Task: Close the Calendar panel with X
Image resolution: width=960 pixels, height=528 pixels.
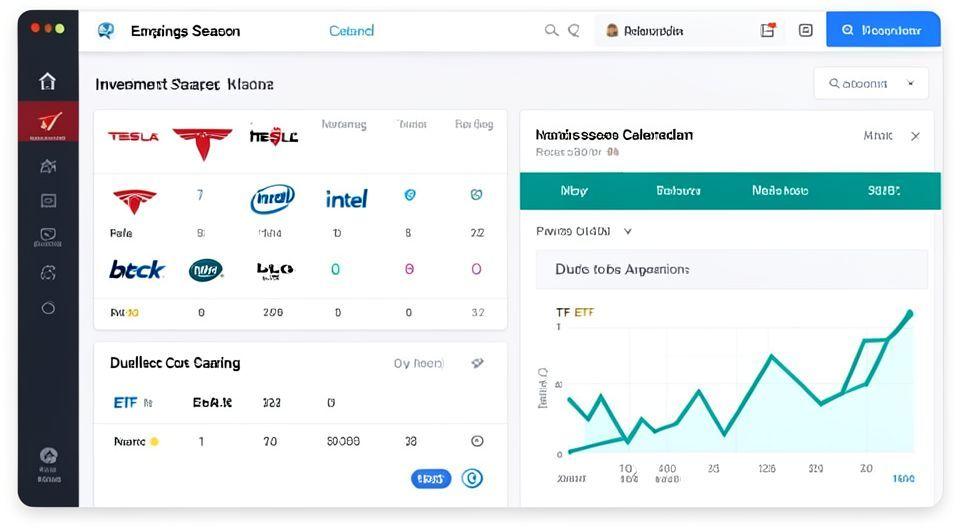Action: click(915, 136)
